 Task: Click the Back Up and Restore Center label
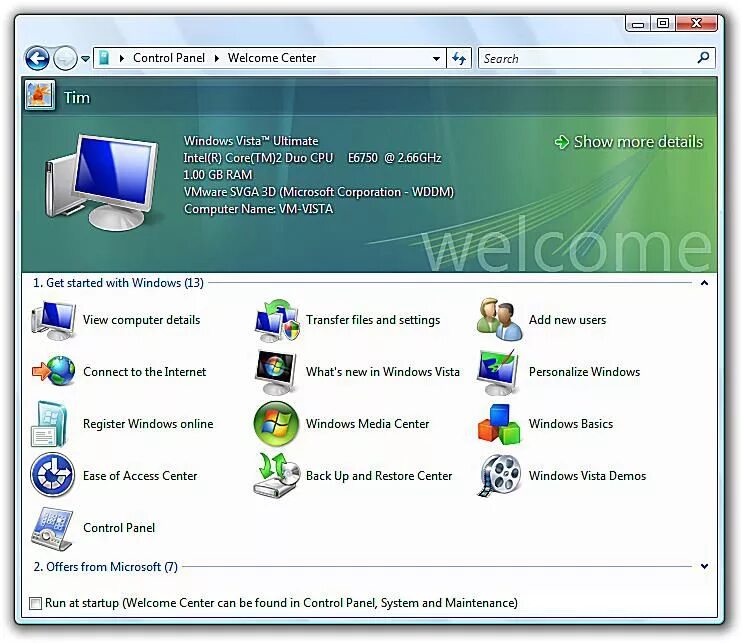(379, 476)
